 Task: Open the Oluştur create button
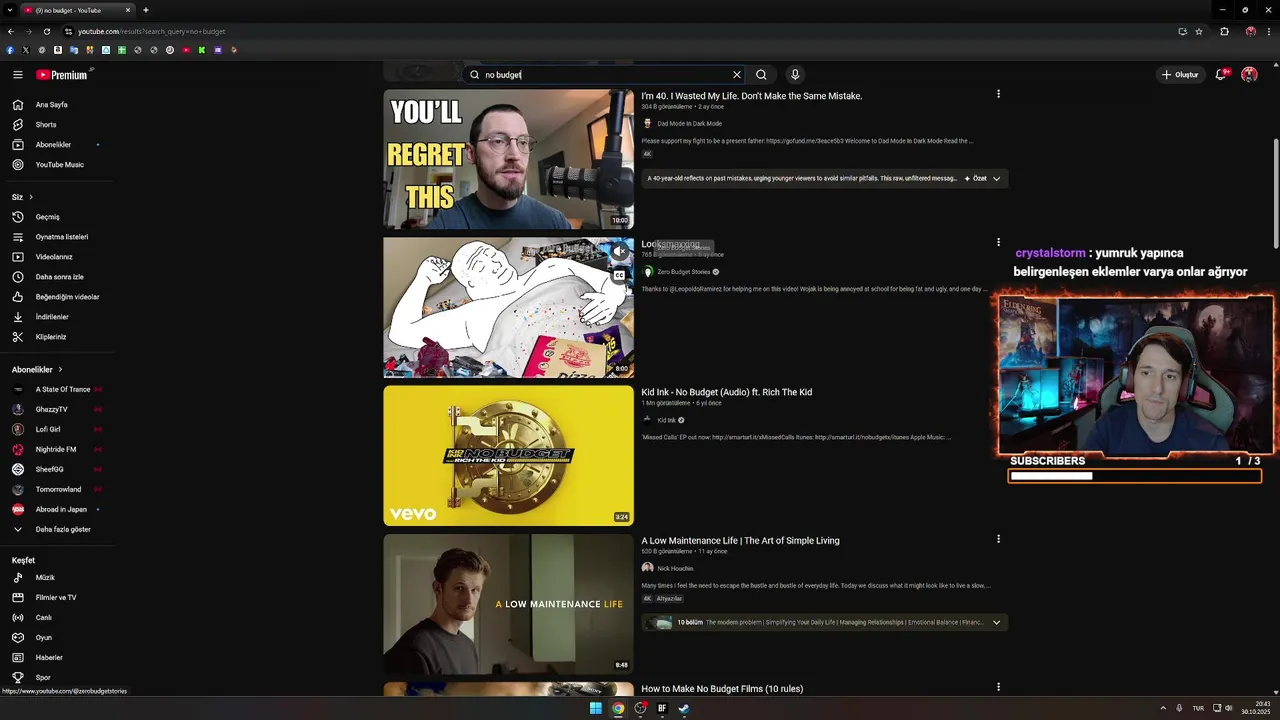click(1180, 75)
